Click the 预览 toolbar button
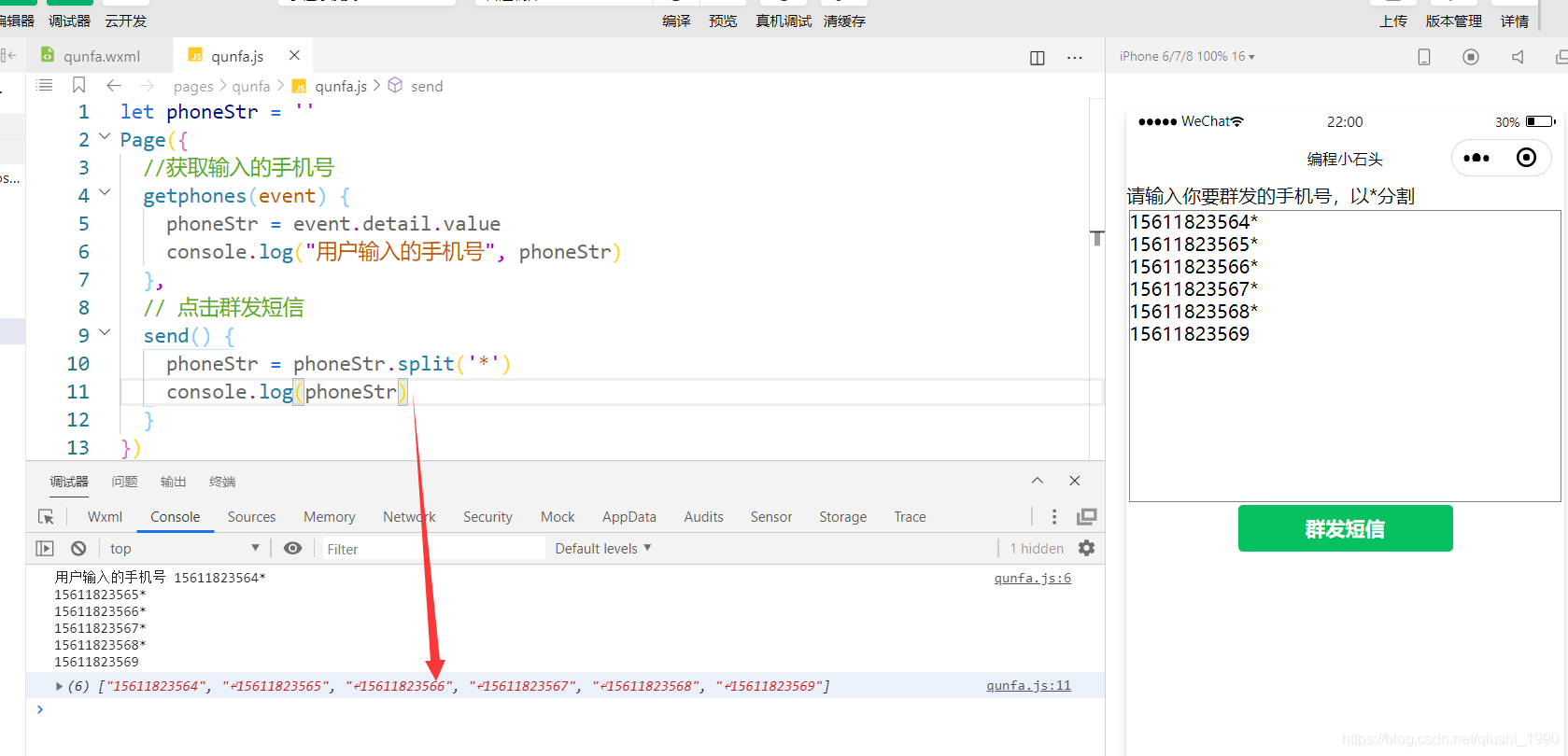 coord(723,21)
